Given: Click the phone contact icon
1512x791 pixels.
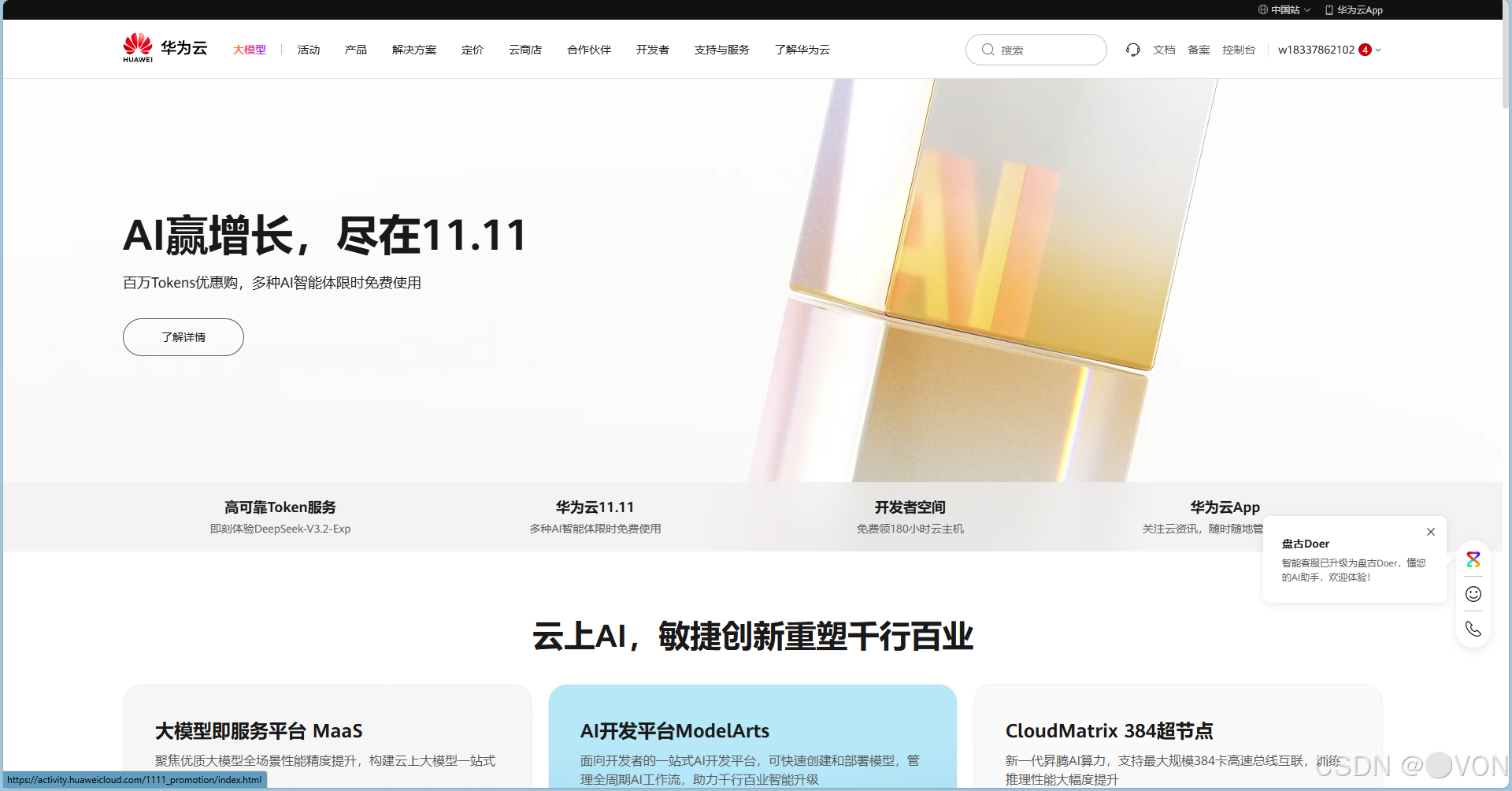Looking at the screenshot, I should (1473, 629).
